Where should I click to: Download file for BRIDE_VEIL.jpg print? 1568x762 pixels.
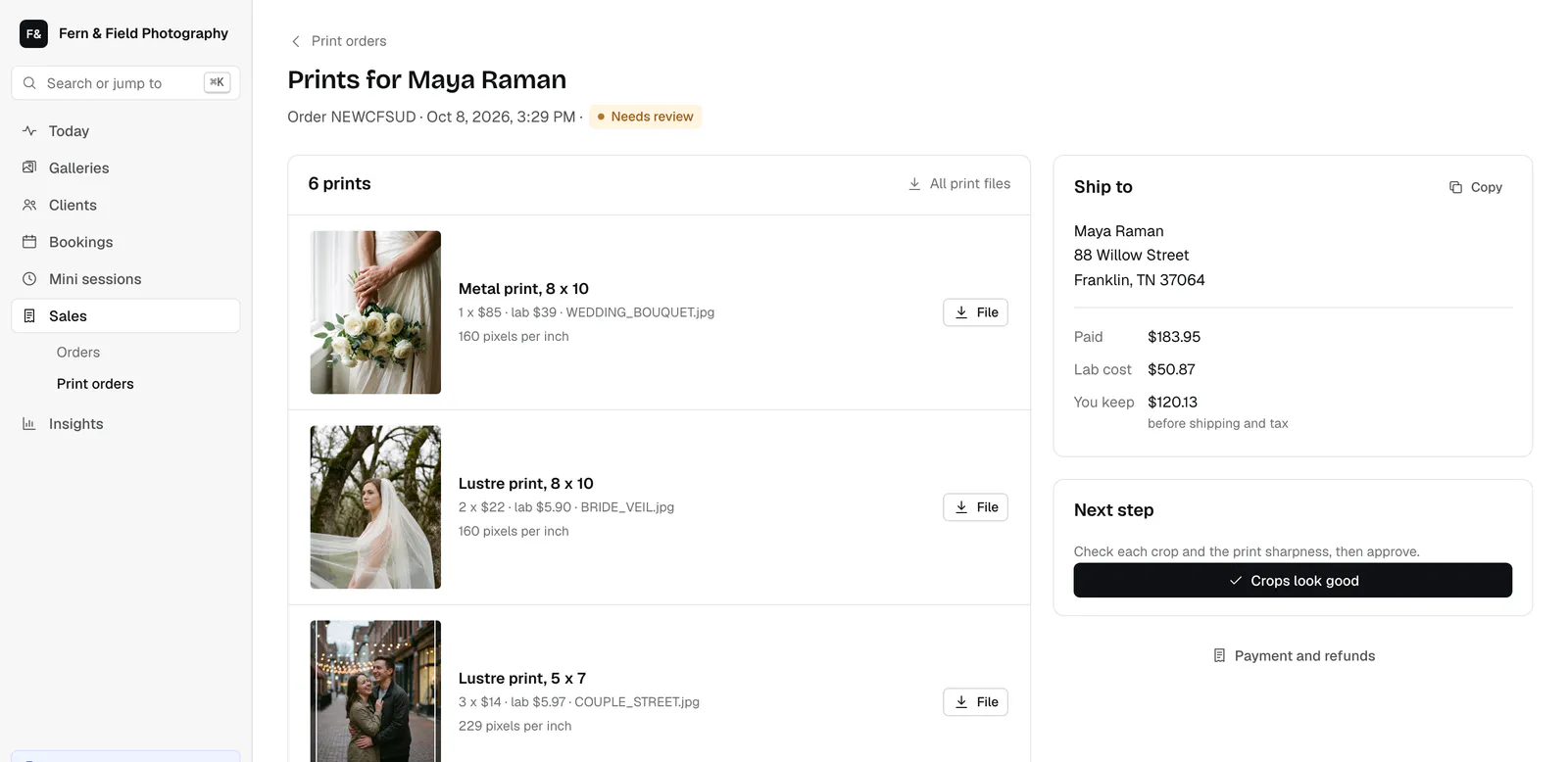pos(975,507)
